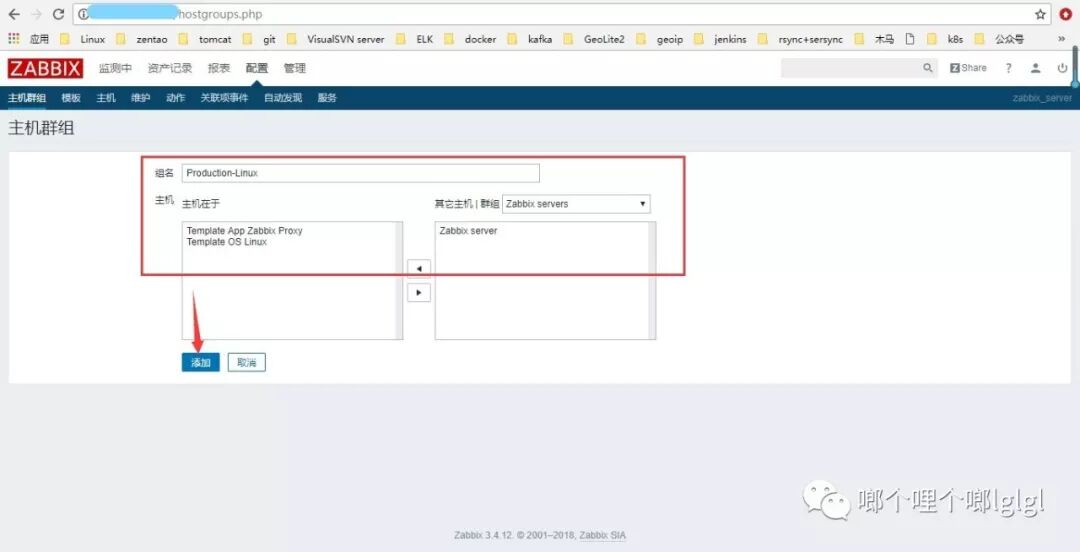Select the 维护 submenu tab
This screenshot has width=1080, height=552.
[141, 98]
